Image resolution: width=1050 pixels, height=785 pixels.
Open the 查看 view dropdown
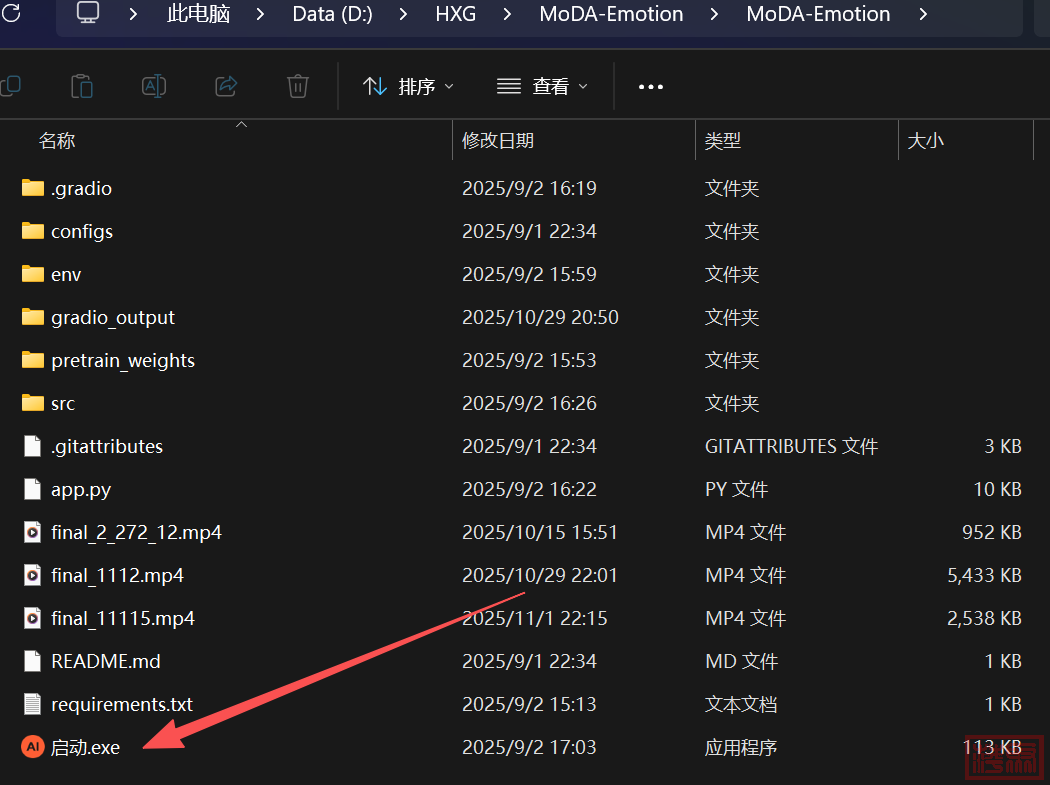(543, 87)
